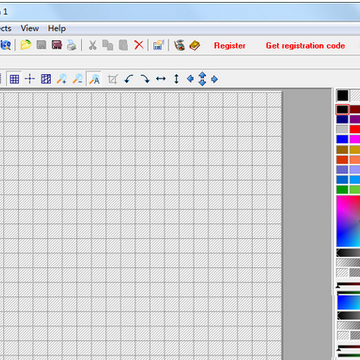Click Get registration code link
This screenshot has width=360, height=360.
[x=305, y=46]
